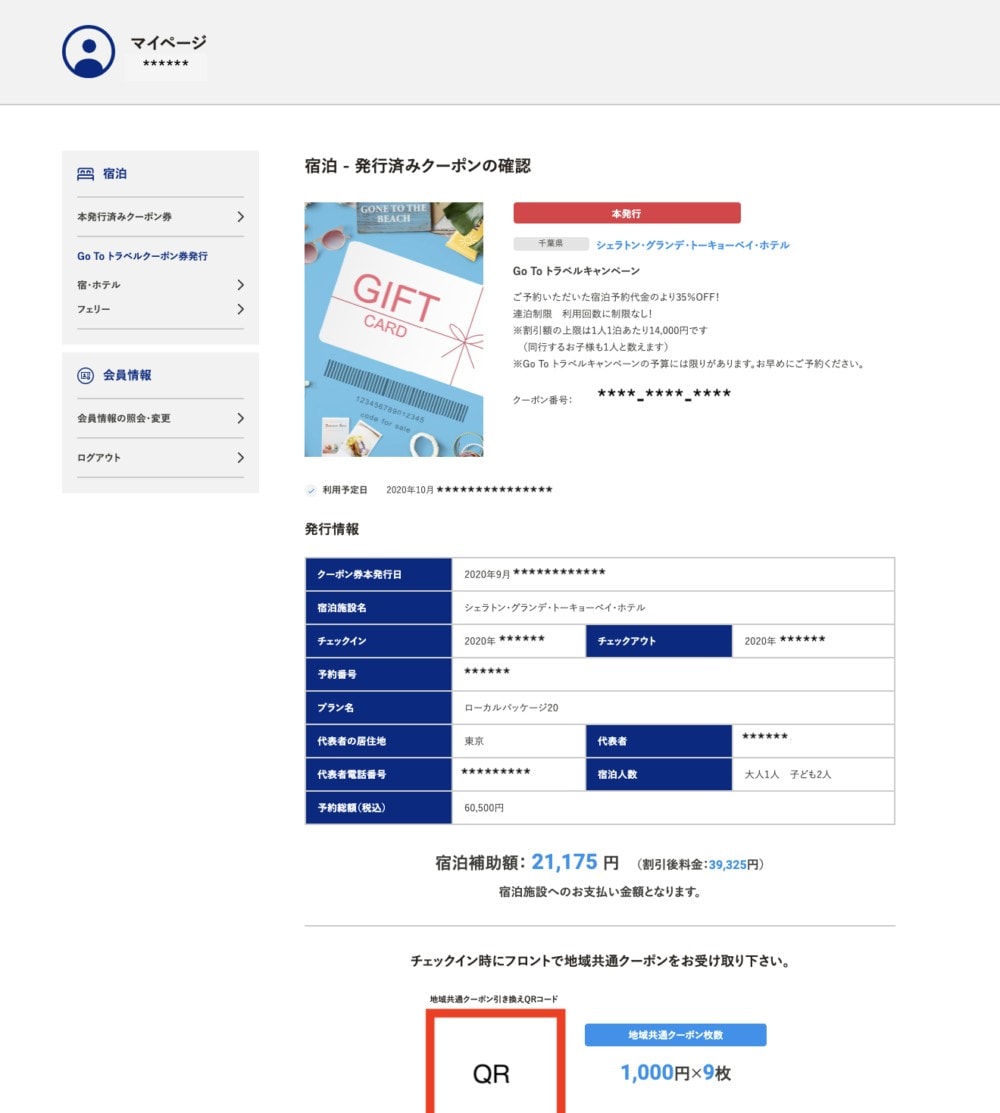
Task: Click the 地域共通クーポン枚数 blue button
Action: (676, 1035)
